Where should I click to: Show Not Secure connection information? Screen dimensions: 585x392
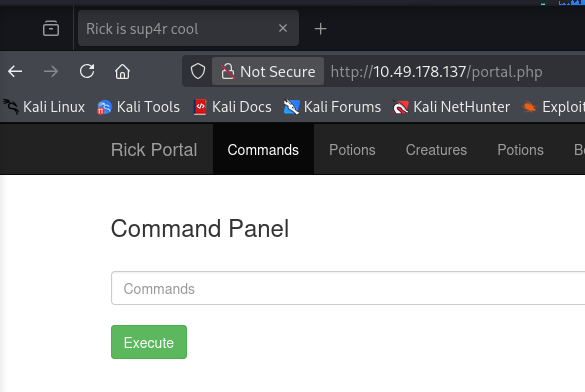(x=268, y=71)
